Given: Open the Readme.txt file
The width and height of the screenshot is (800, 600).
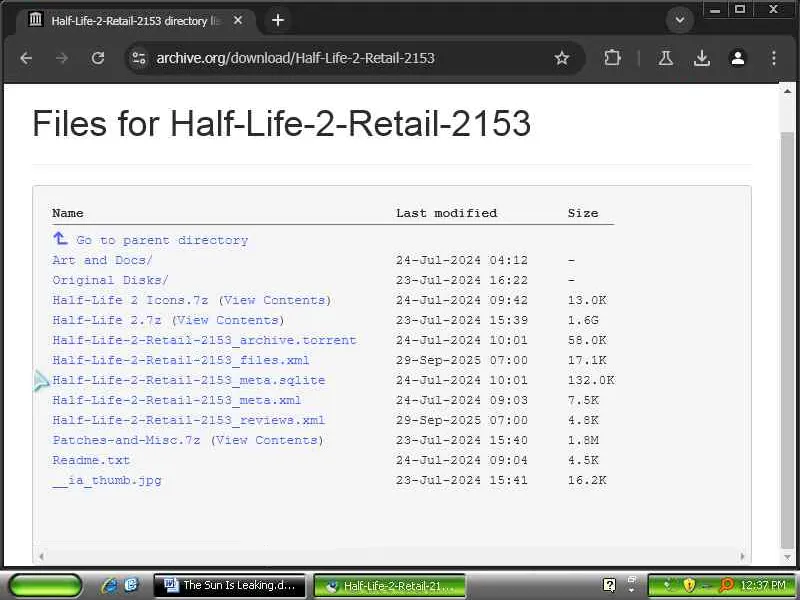Looking at the screenshot, I should click(91, 460).
